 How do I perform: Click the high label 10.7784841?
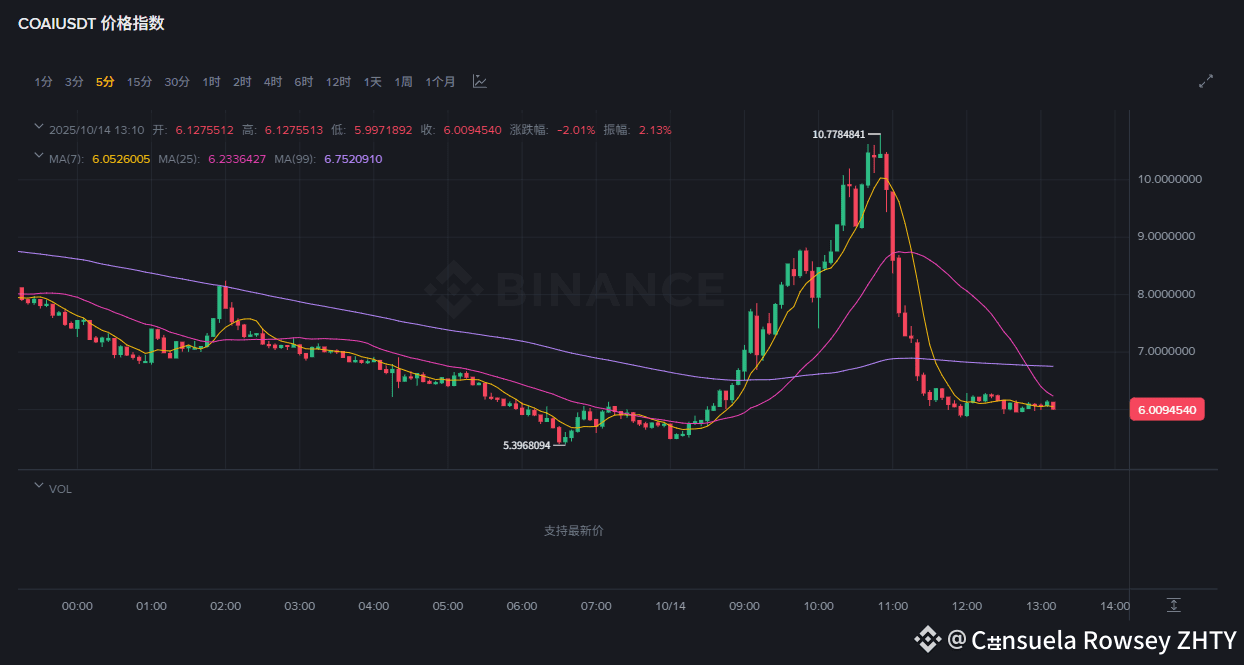point(840,134)
